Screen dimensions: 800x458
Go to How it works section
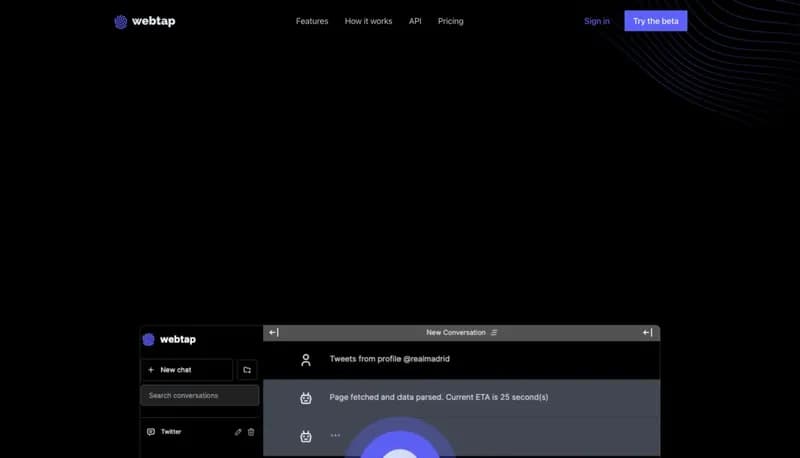coord(368,21)
